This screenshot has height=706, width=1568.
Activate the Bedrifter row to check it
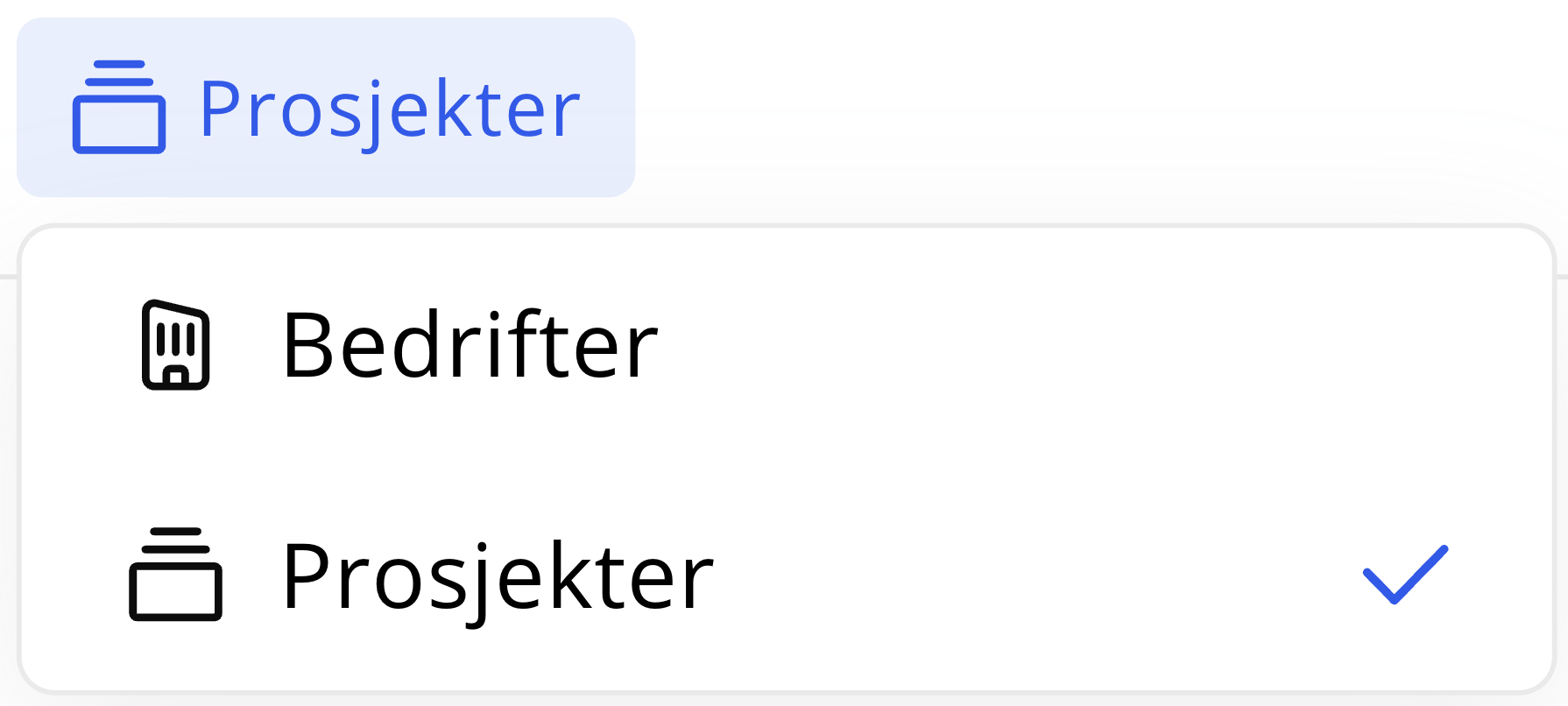[786, 345]
